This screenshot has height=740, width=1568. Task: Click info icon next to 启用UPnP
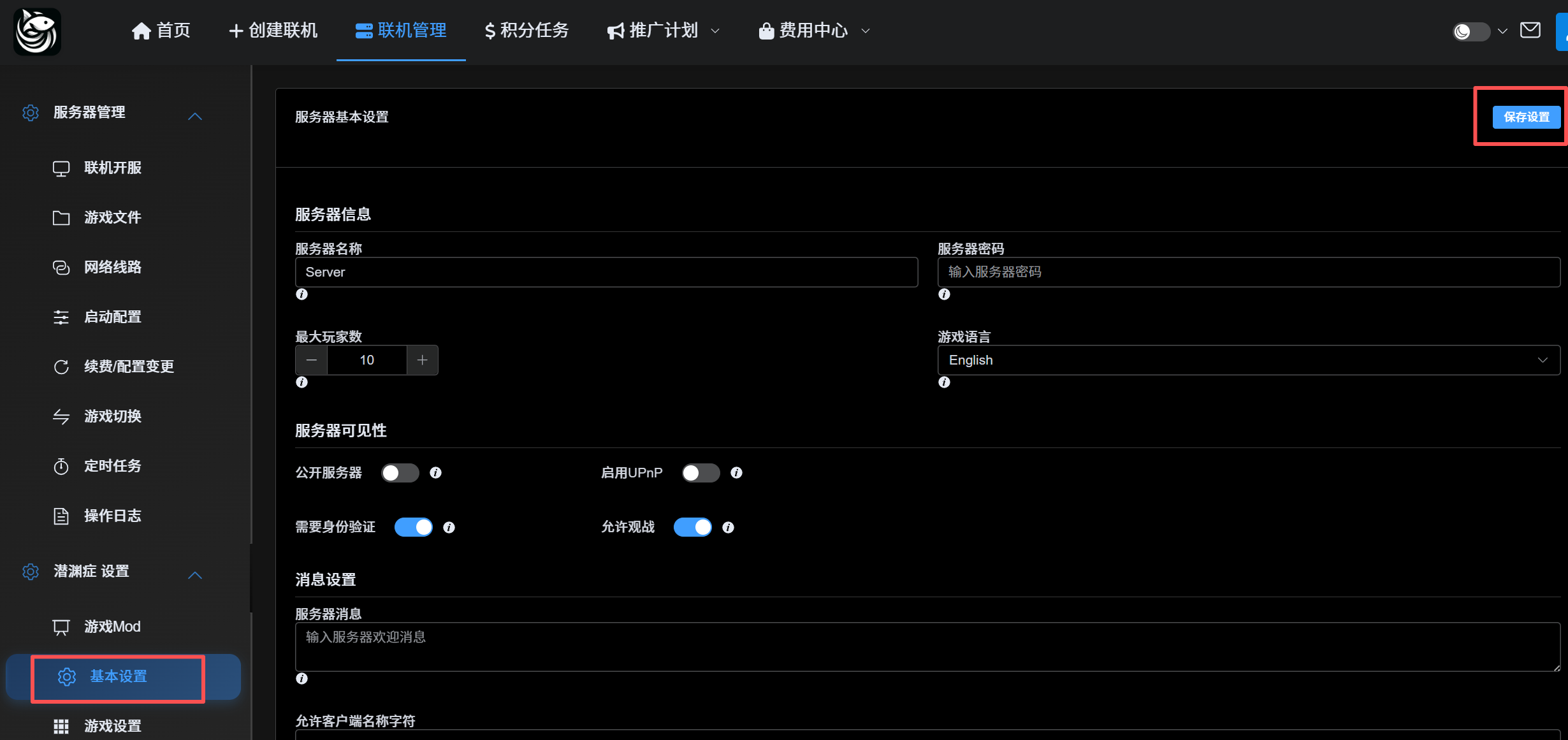click(x=736, y=472)
